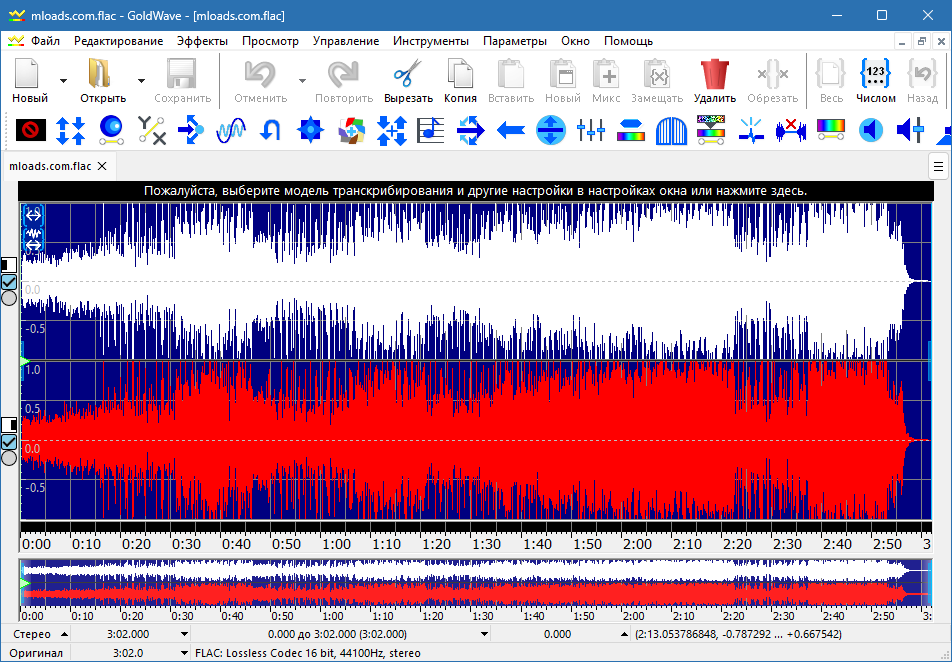The height and width of the screenshot is (662, 952).
Task: Open the Эффекты menu
Action: pos(202,41)
